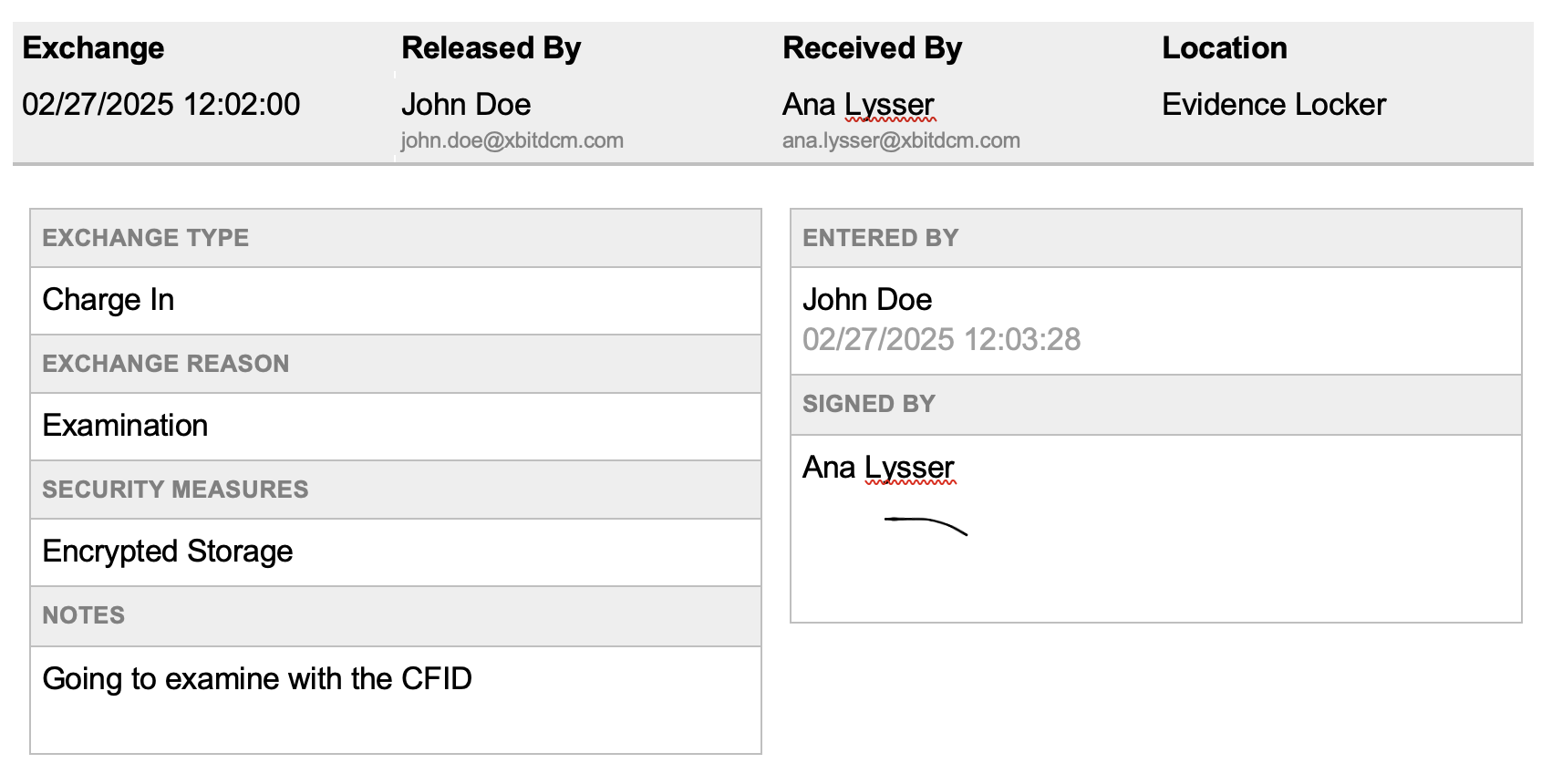Select the Released By column header

click(491, 47)
